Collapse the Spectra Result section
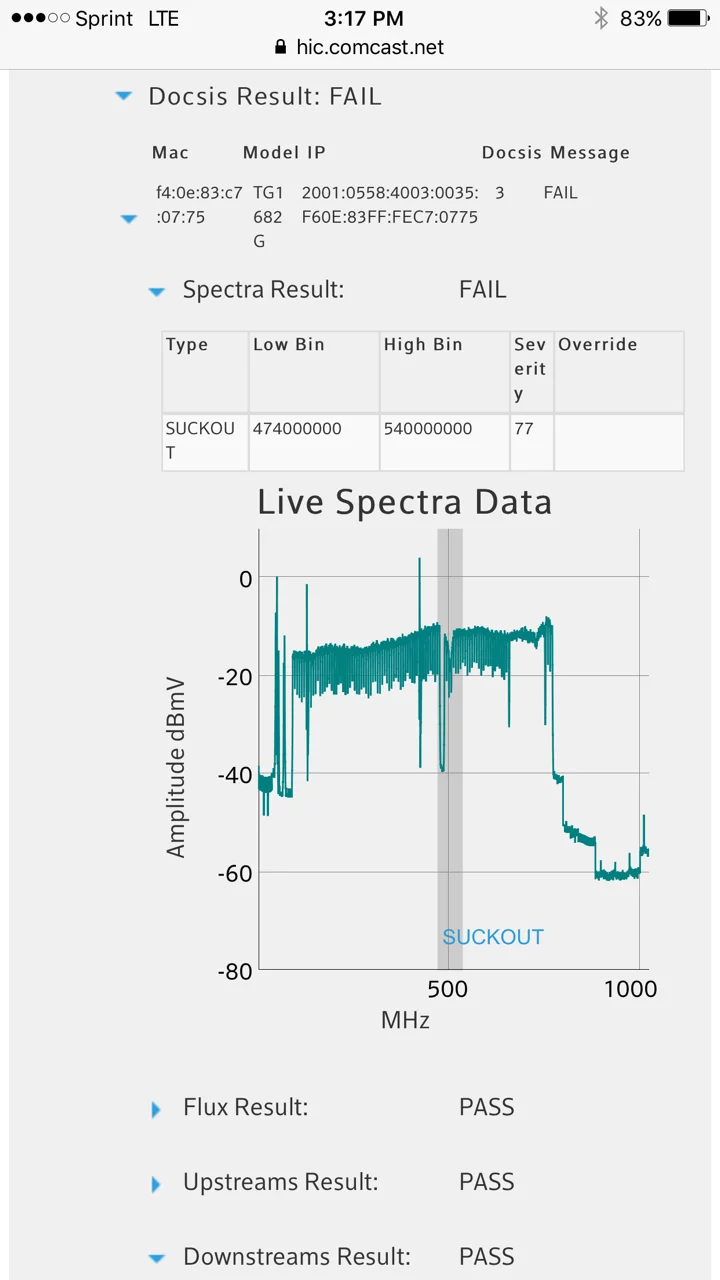The height and width of the screenshot is (1280, 720). coord(156,291)
